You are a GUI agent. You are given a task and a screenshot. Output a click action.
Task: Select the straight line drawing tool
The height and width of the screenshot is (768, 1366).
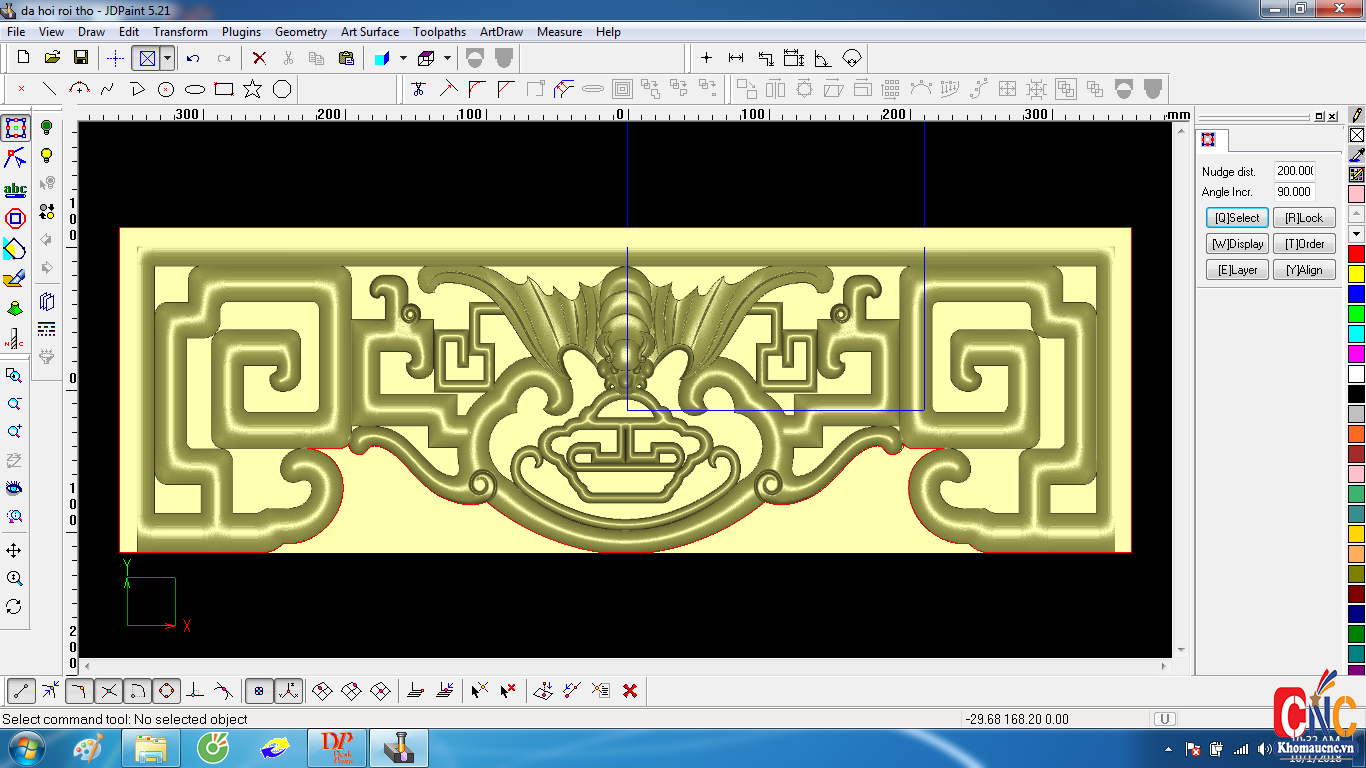pyautogui.click(x=49, y=89)
